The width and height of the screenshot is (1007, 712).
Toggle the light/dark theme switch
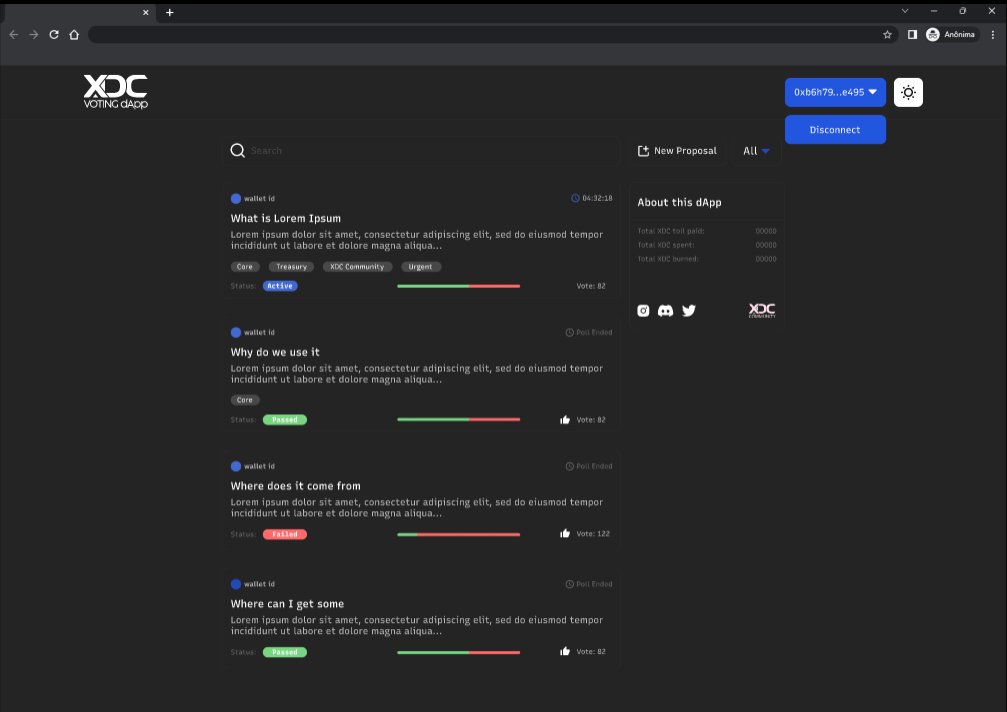(x=908, y=91)
